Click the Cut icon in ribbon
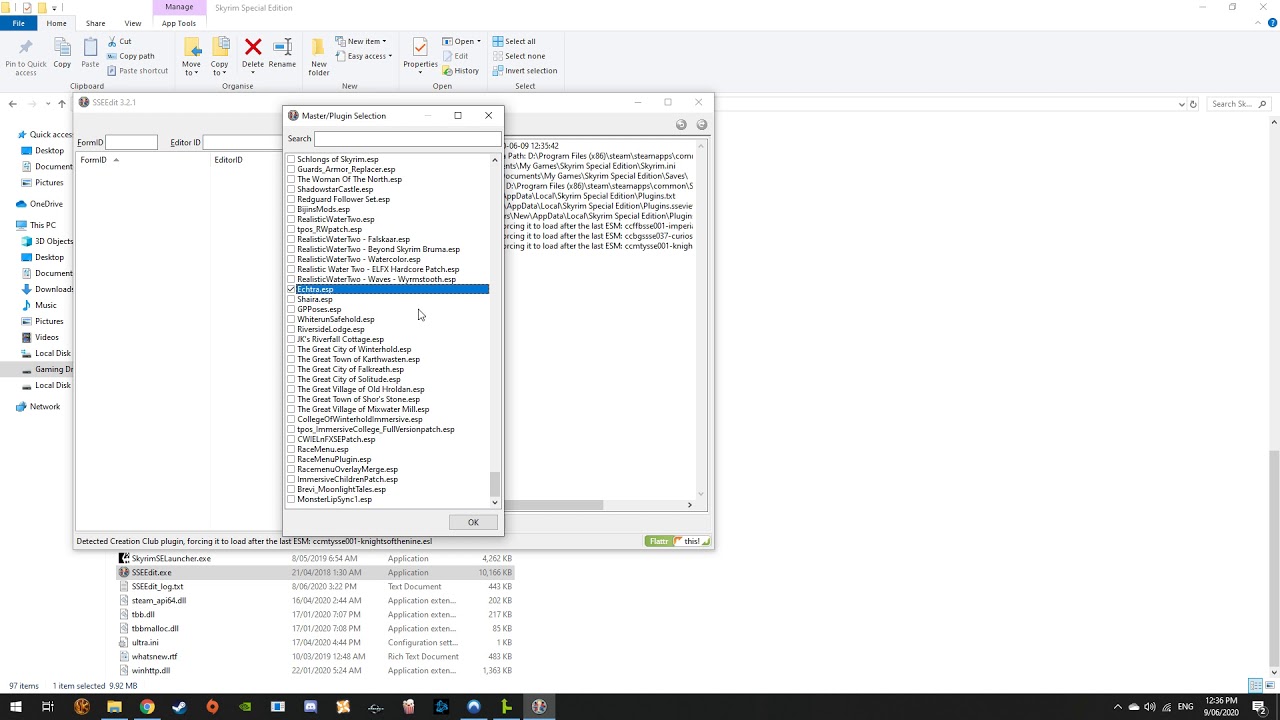 coord(111,42)
